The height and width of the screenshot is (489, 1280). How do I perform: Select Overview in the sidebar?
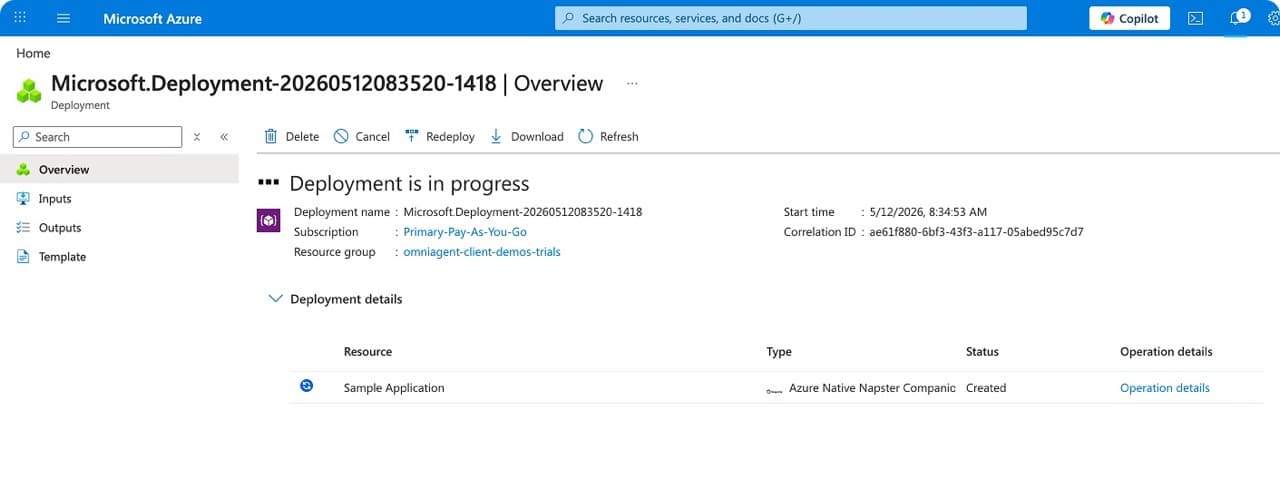(x=119, y=170)
